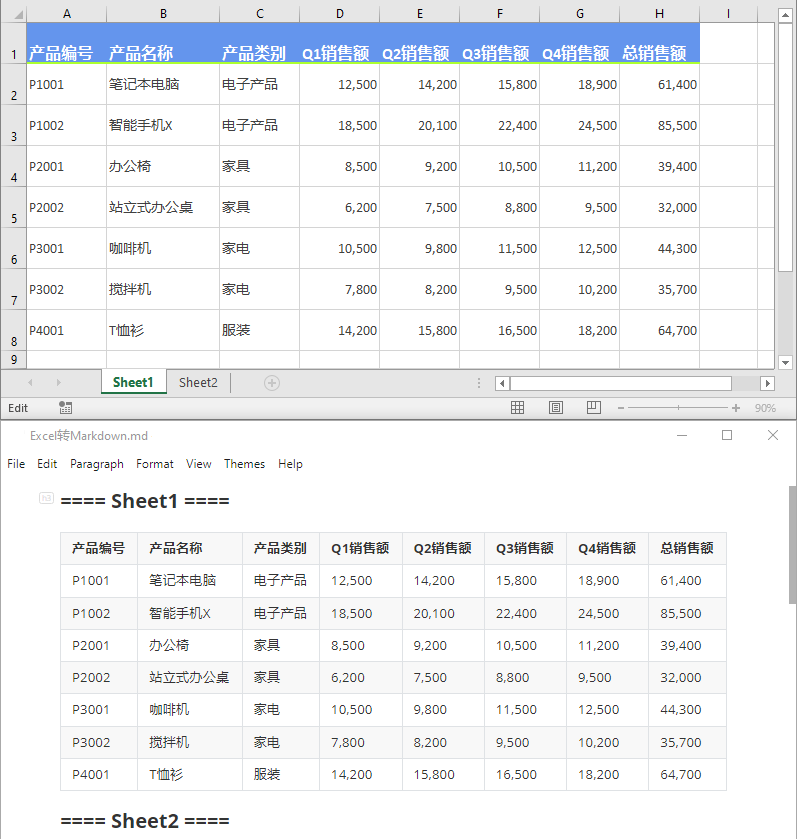Click Markdown table header Q4销售额

coord(607,548)
